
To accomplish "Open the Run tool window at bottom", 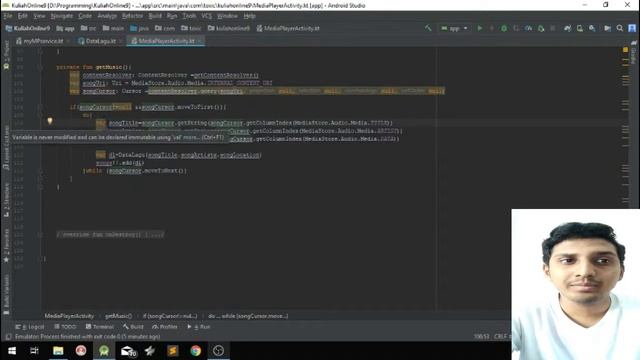I will [199, 327].
